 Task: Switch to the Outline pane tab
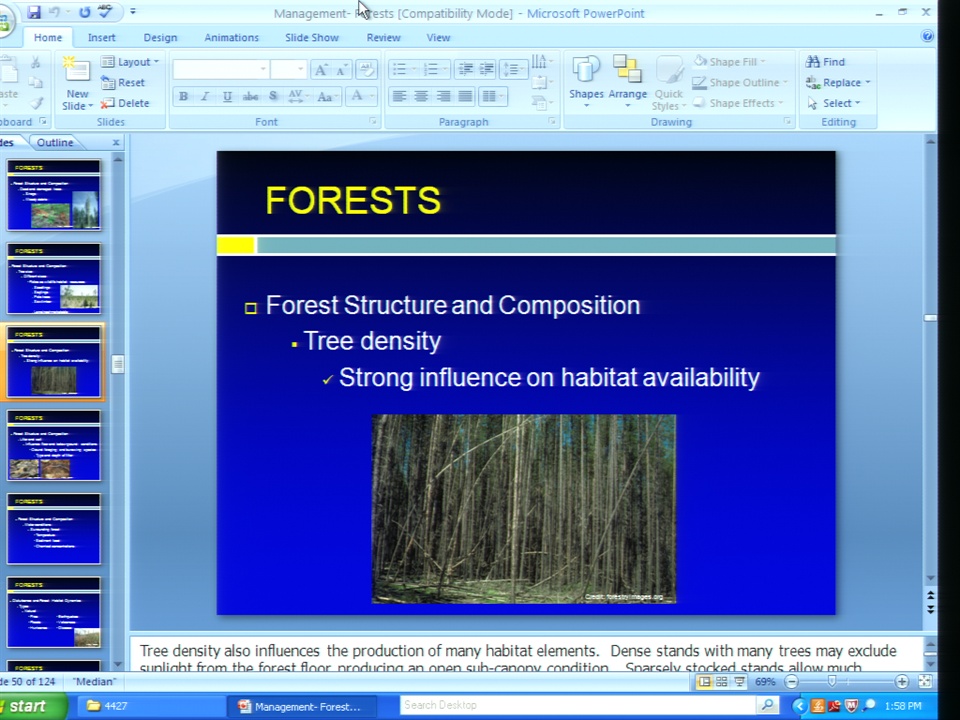[x=55, y=142]
